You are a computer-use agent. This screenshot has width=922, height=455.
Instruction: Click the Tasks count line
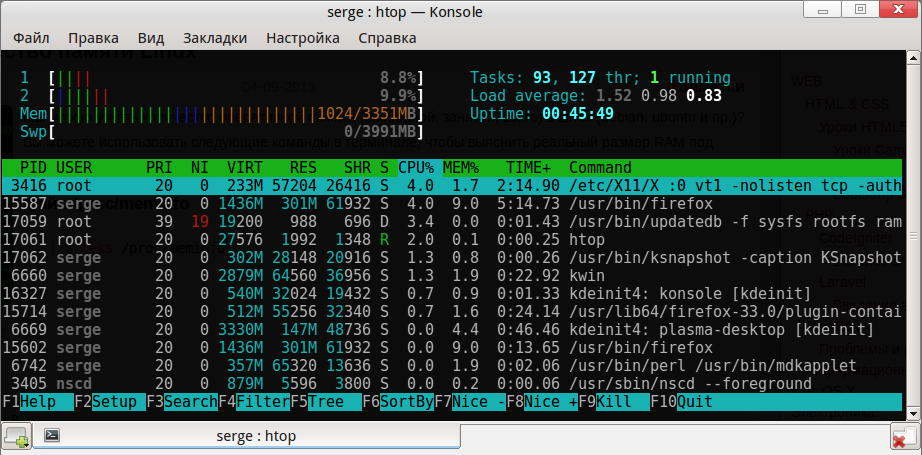tap(600, 78)
